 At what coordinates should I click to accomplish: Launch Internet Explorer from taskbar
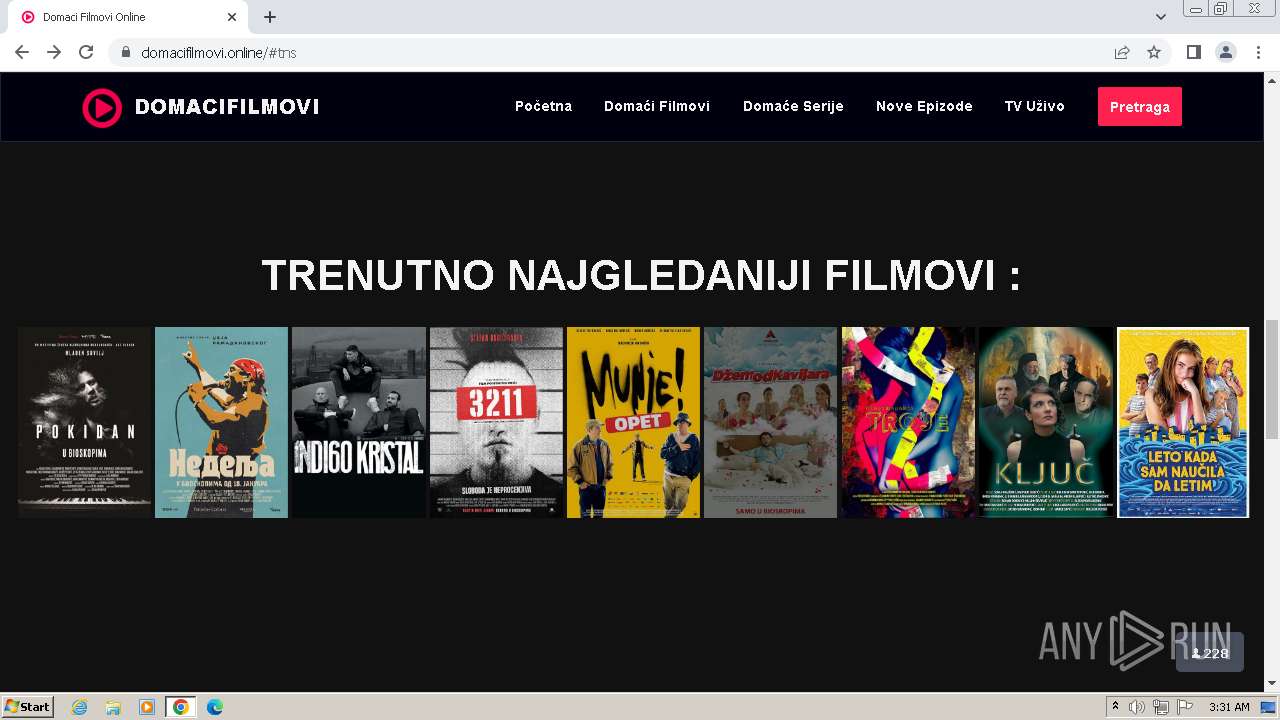(79, 707)
